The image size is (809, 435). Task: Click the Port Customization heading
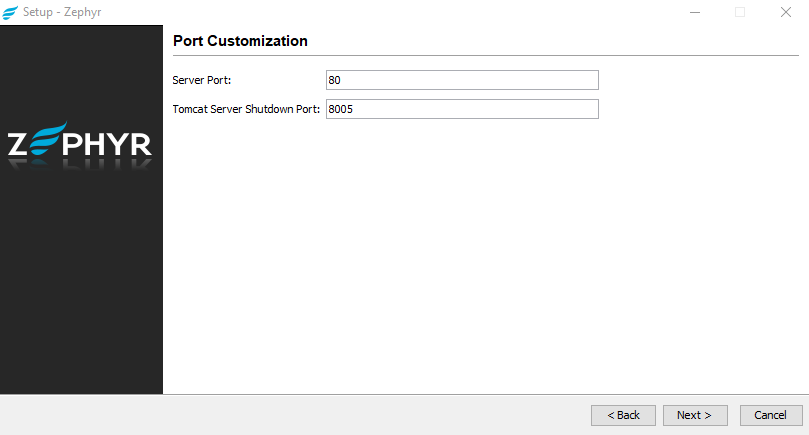tap(240, 41)
